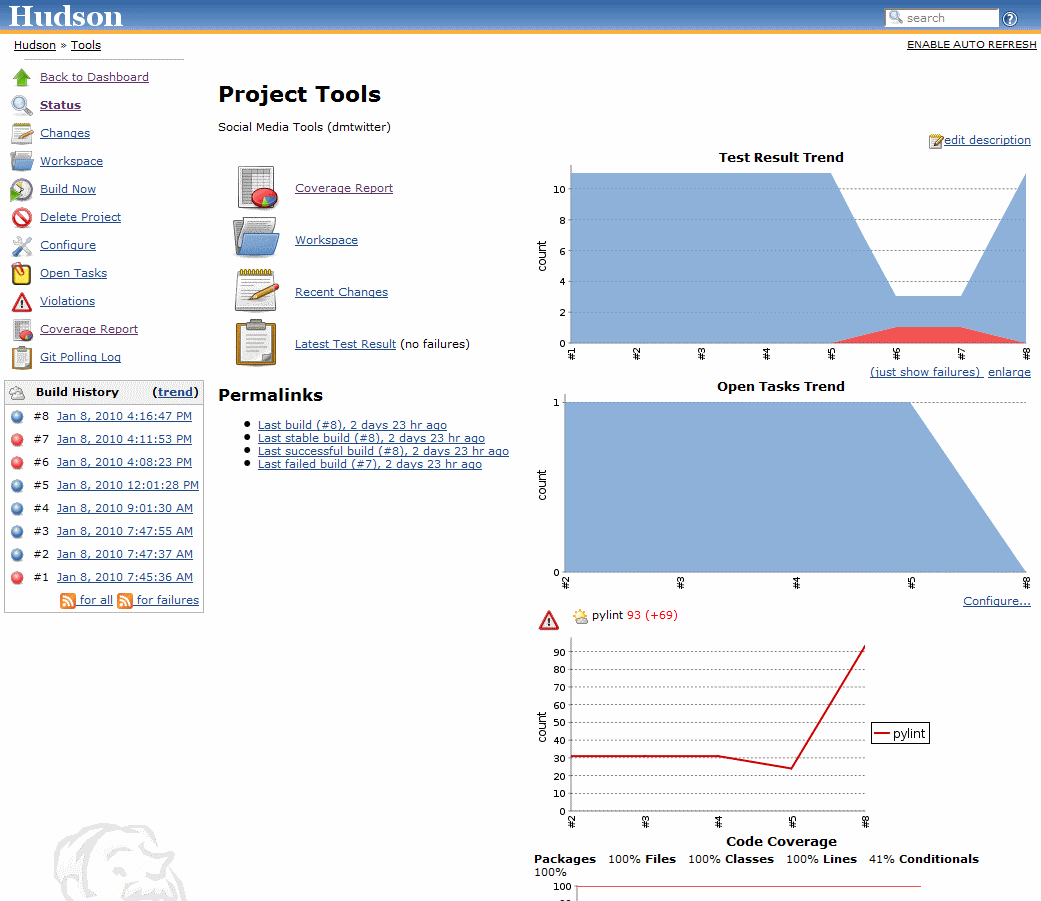Open Open Tasks in the sidebar
The height and width of the screenshot is (901, 1041).
pyautogui.click(x=73, y=273)
